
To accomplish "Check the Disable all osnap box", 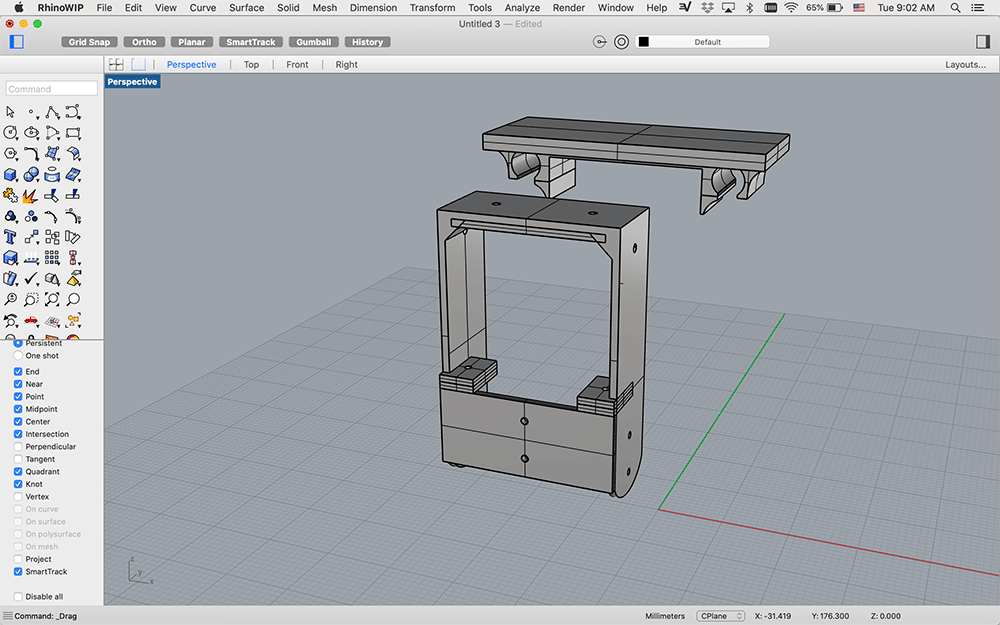I will pos(18,597).
